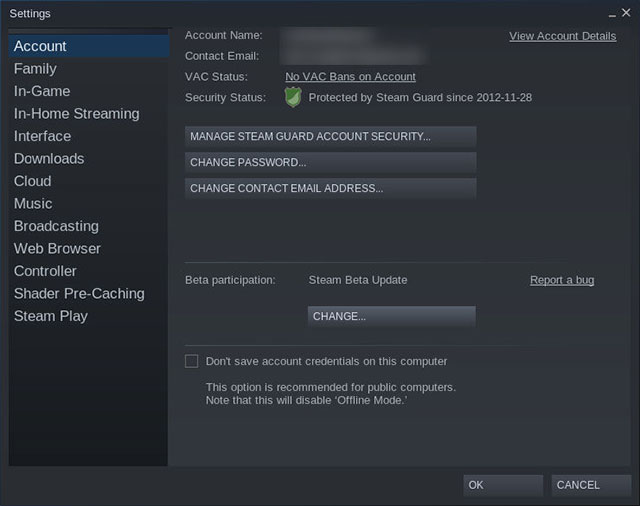Open No VAC Bans on Account link
Viewport: 640px width, 506px height.
click(x=350, y=76)
